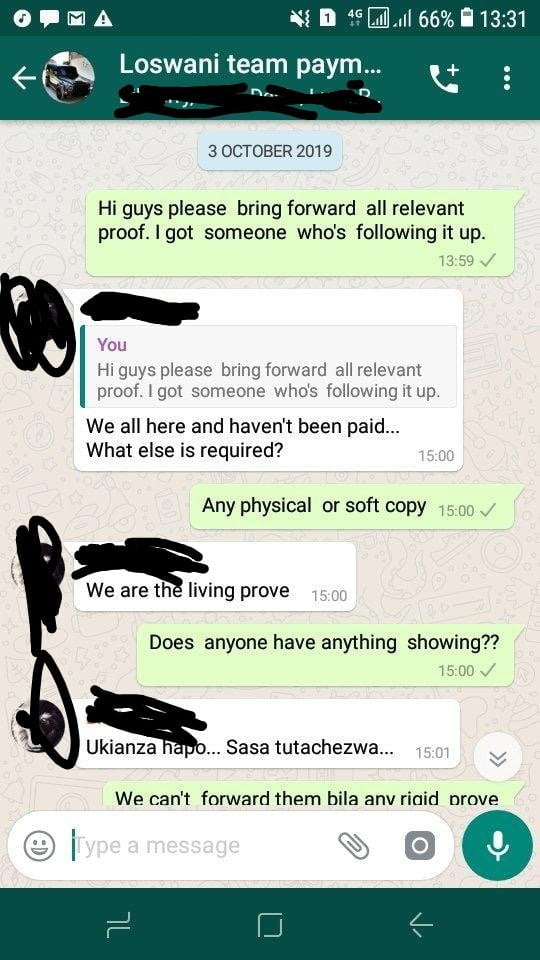Tap the 3 October 2019 date label
This screenshot has height=960, width=540.
coord(269,151)
